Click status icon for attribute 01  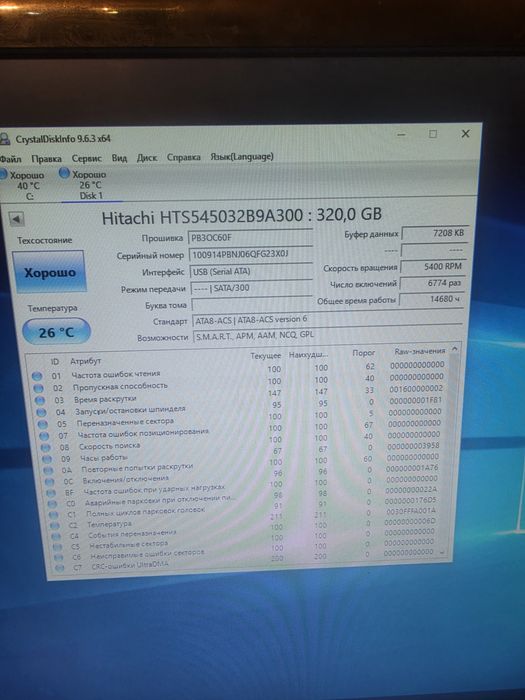point(37,376)
